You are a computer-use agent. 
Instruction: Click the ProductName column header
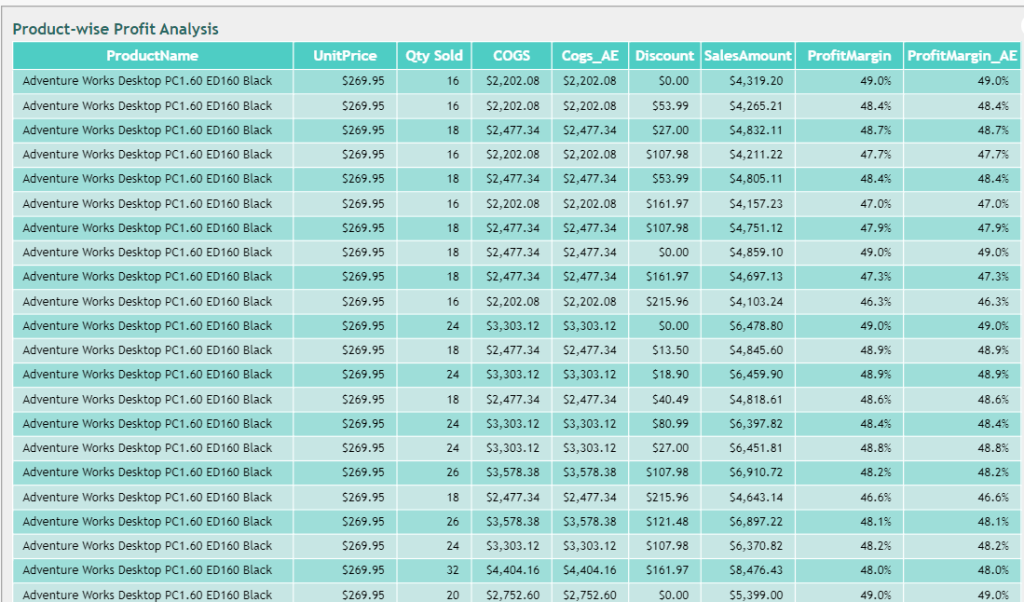pos(152,56)
